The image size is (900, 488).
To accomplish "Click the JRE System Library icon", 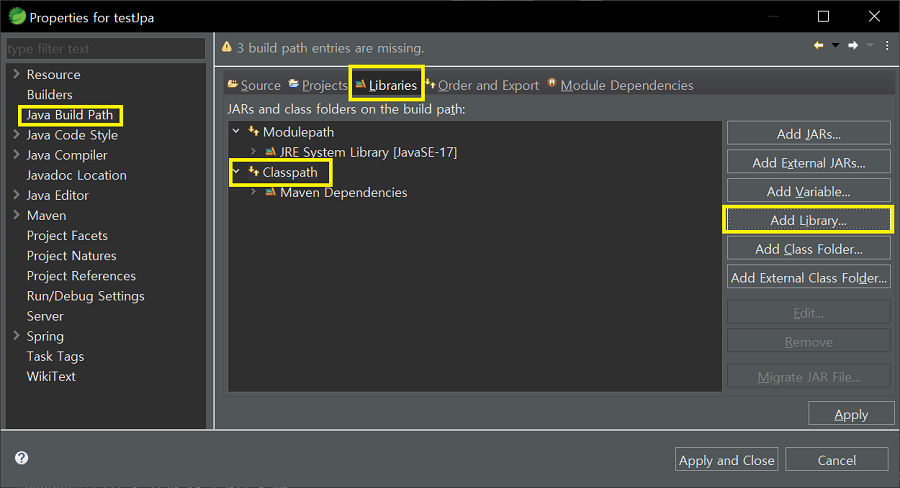I will click(x=271, y=152).
